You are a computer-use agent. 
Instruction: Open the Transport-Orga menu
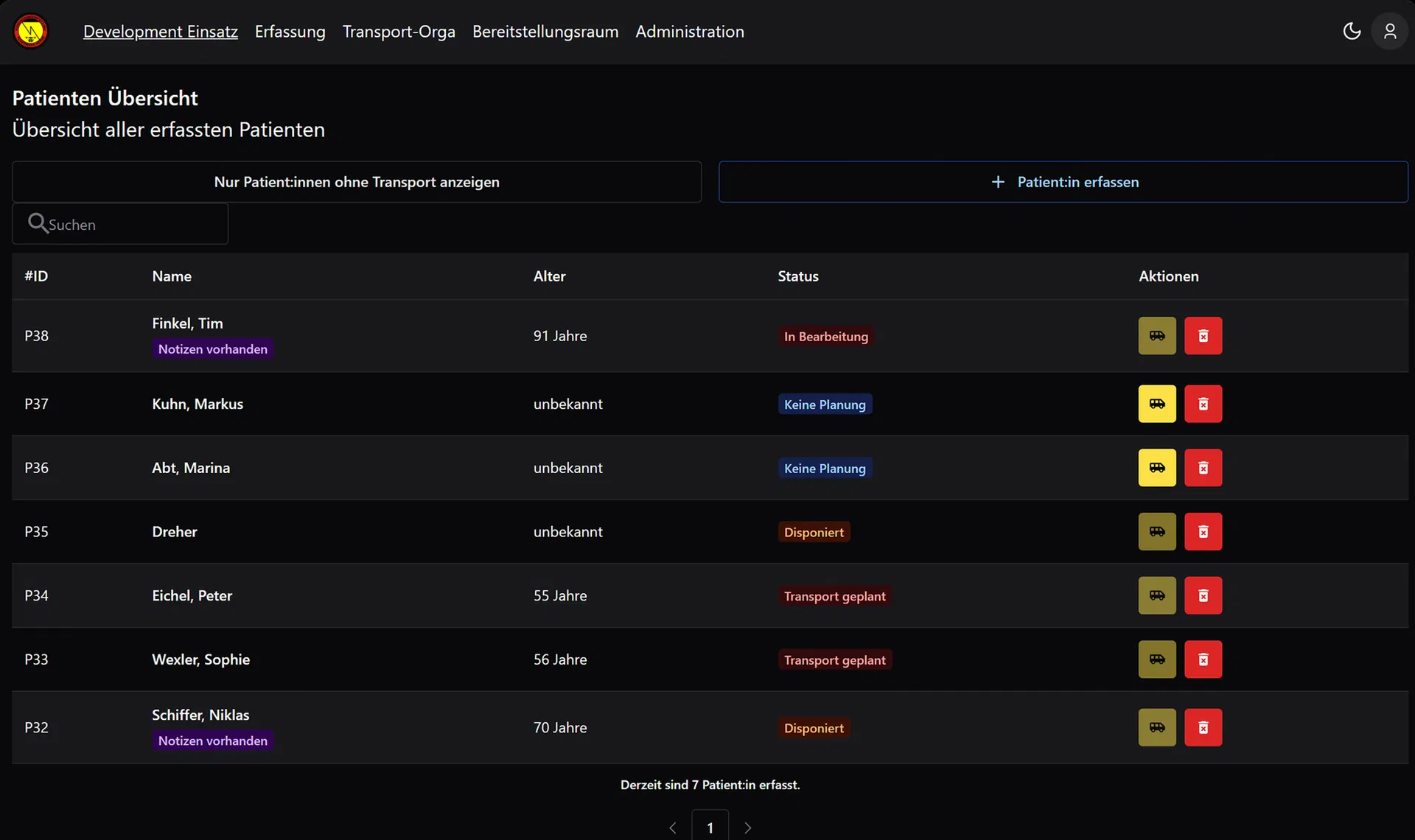pos(399,32)
